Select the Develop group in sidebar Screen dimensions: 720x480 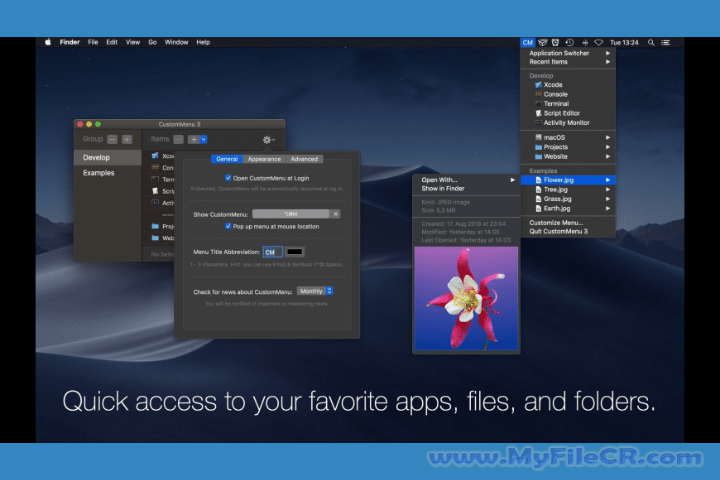pos(107,158)
